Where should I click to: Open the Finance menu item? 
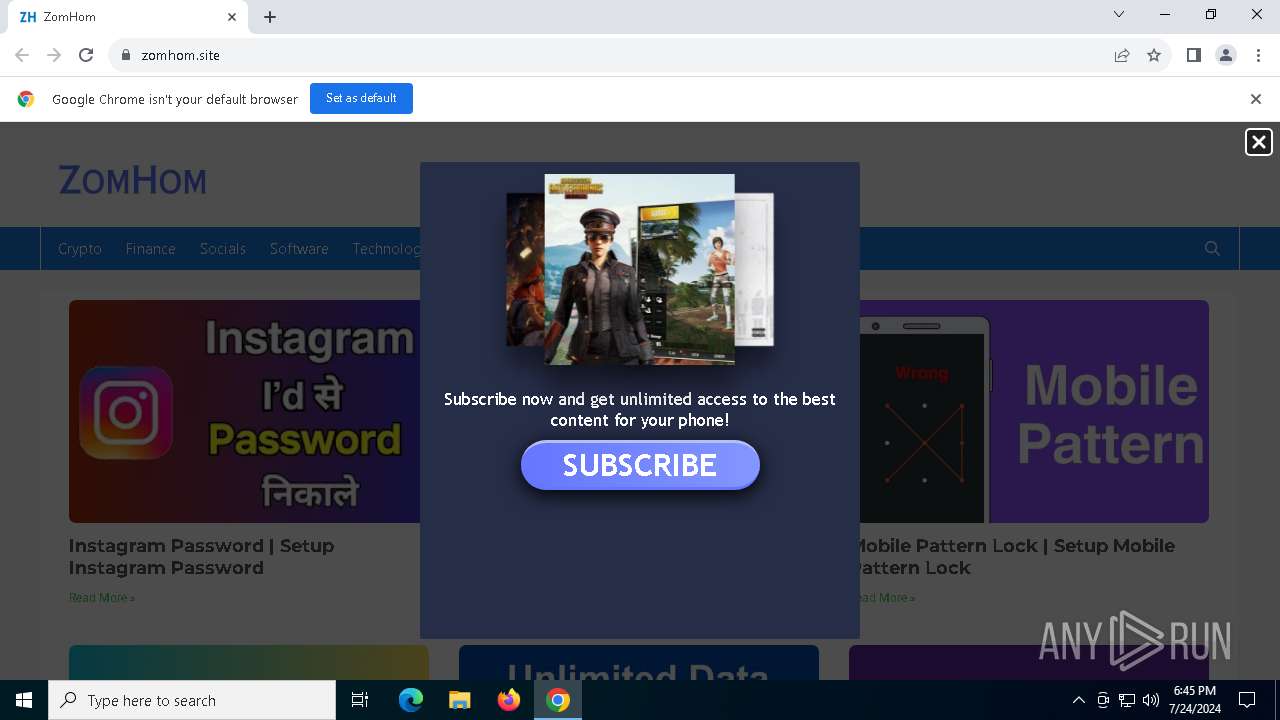[151, 248]
